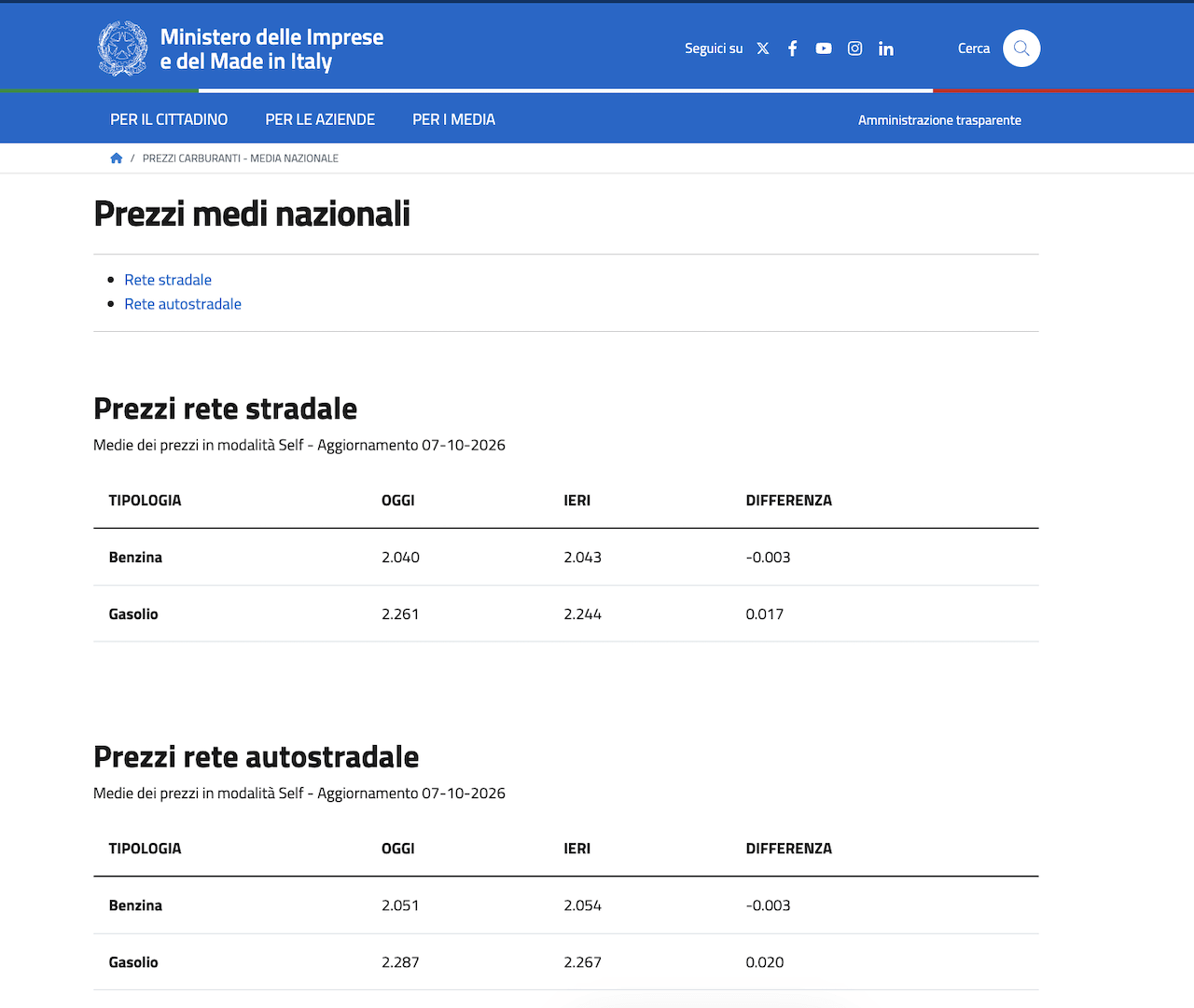Open the Per i media menu

(x=454, y=119)
